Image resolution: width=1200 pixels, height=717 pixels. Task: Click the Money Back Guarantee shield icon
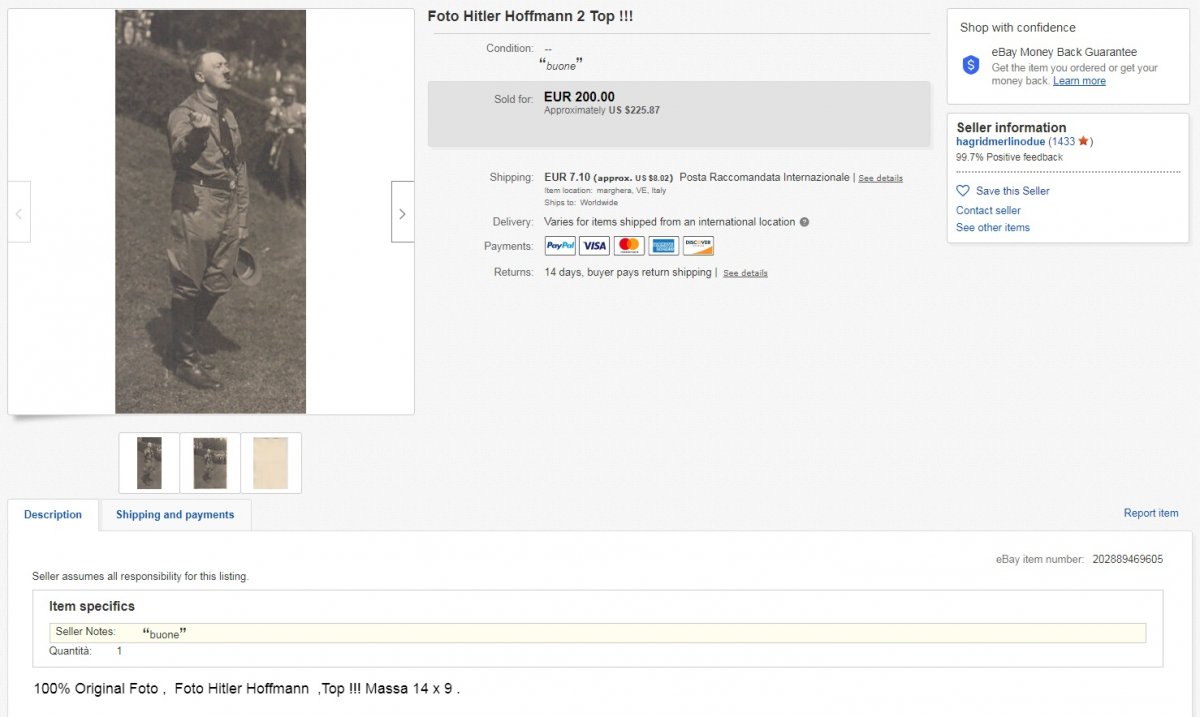pos(971,65)
